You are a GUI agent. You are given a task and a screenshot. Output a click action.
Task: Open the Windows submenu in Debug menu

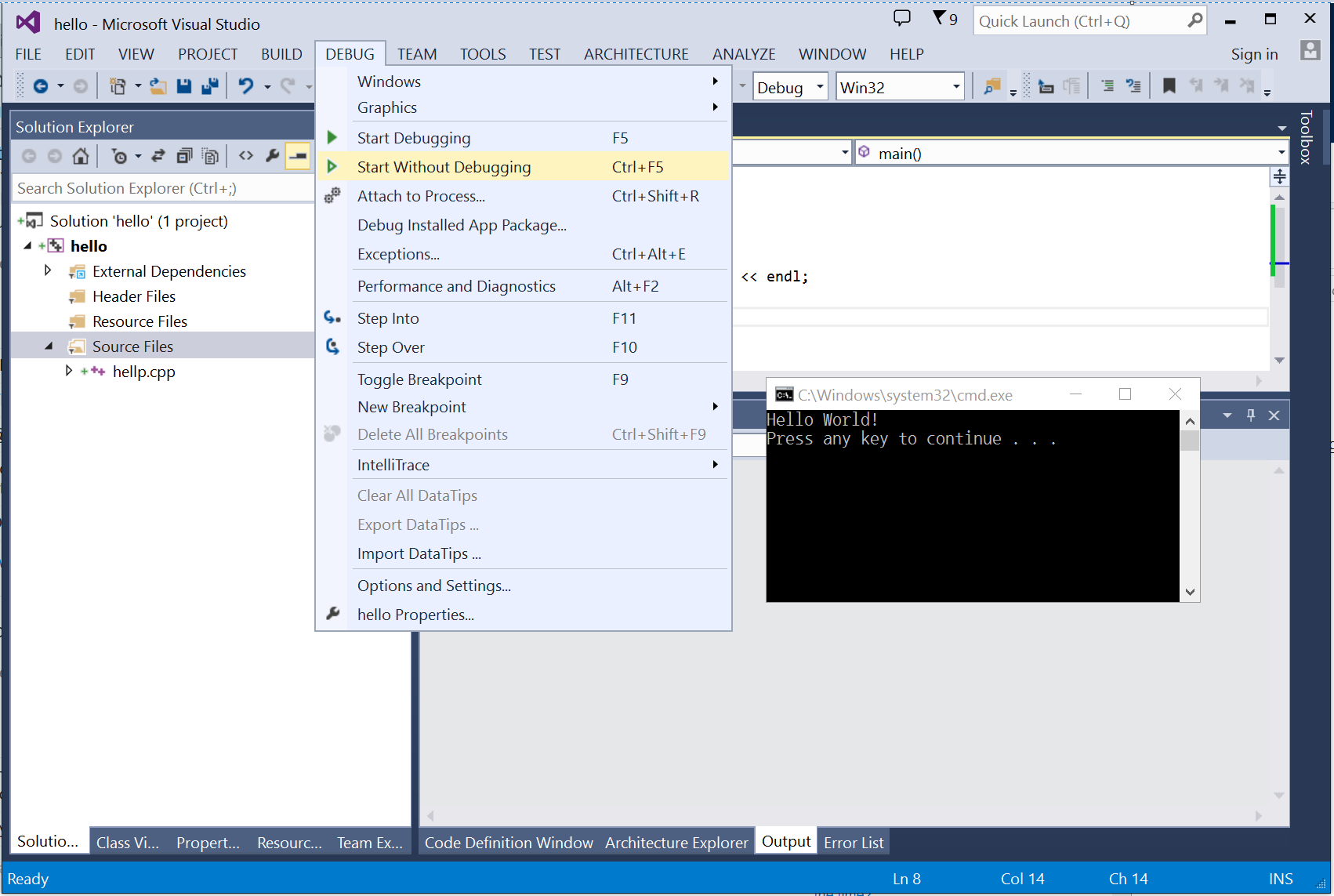tap(524, 82)
